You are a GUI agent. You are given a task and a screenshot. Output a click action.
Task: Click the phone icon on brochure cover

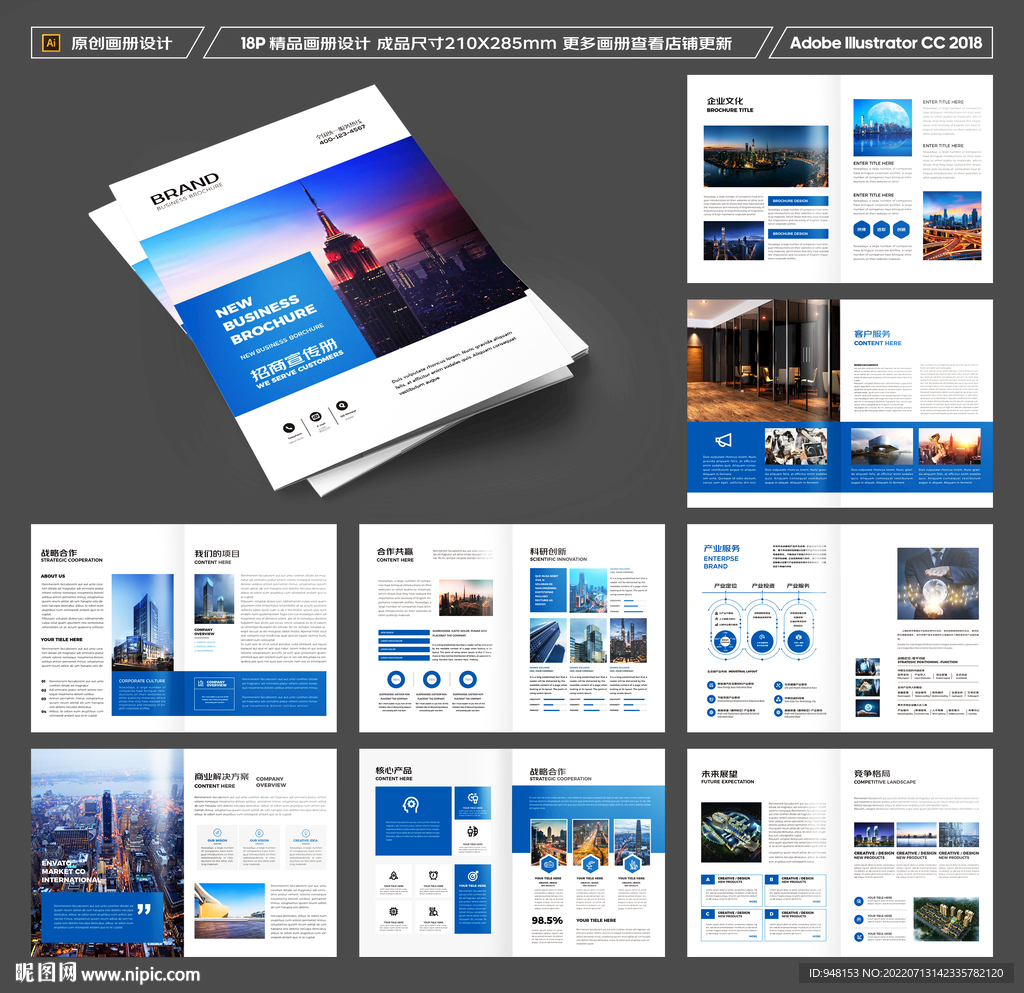(289, 428)
